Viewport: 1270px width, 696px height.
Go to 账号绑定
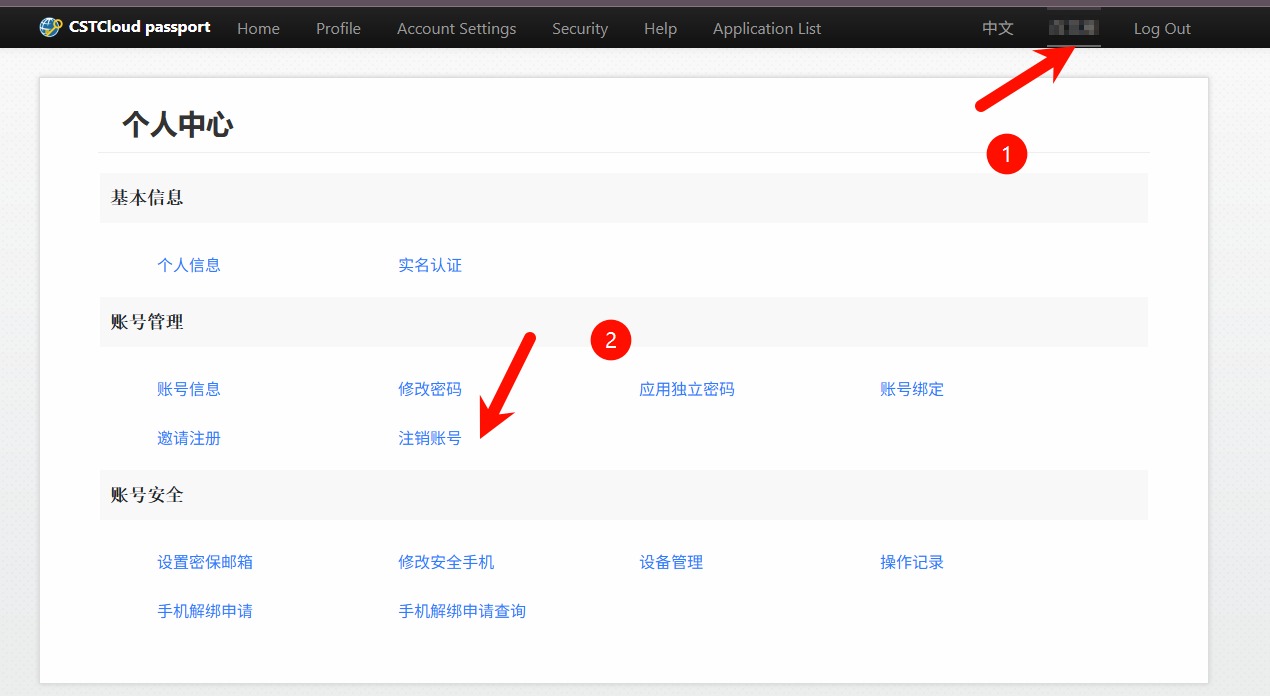pos(912,389)
